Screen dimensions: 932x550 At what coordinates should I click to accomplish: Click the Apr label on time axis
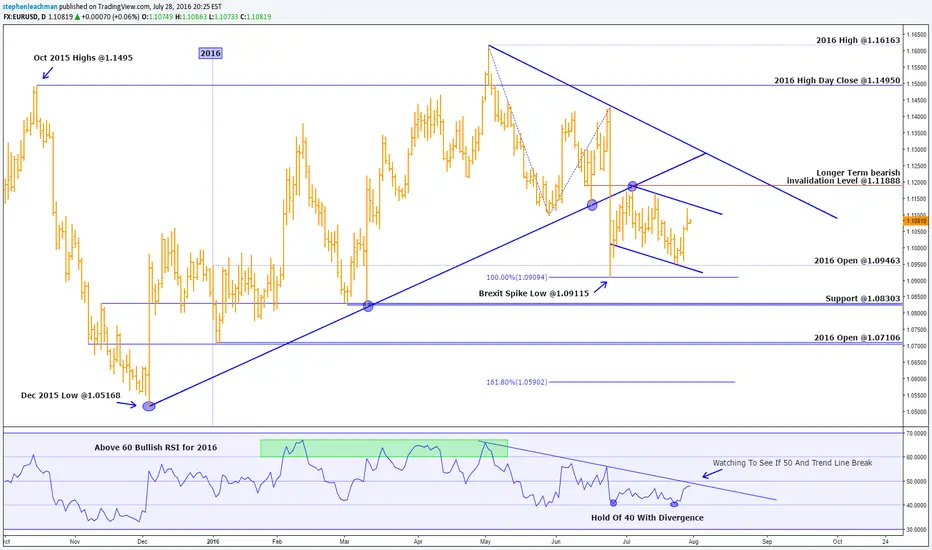418,542
